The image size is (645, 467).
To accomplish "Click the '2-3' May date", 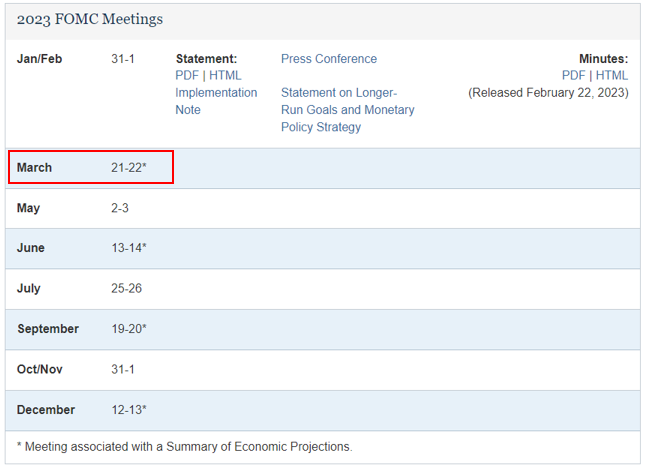I will coord(120,208).
